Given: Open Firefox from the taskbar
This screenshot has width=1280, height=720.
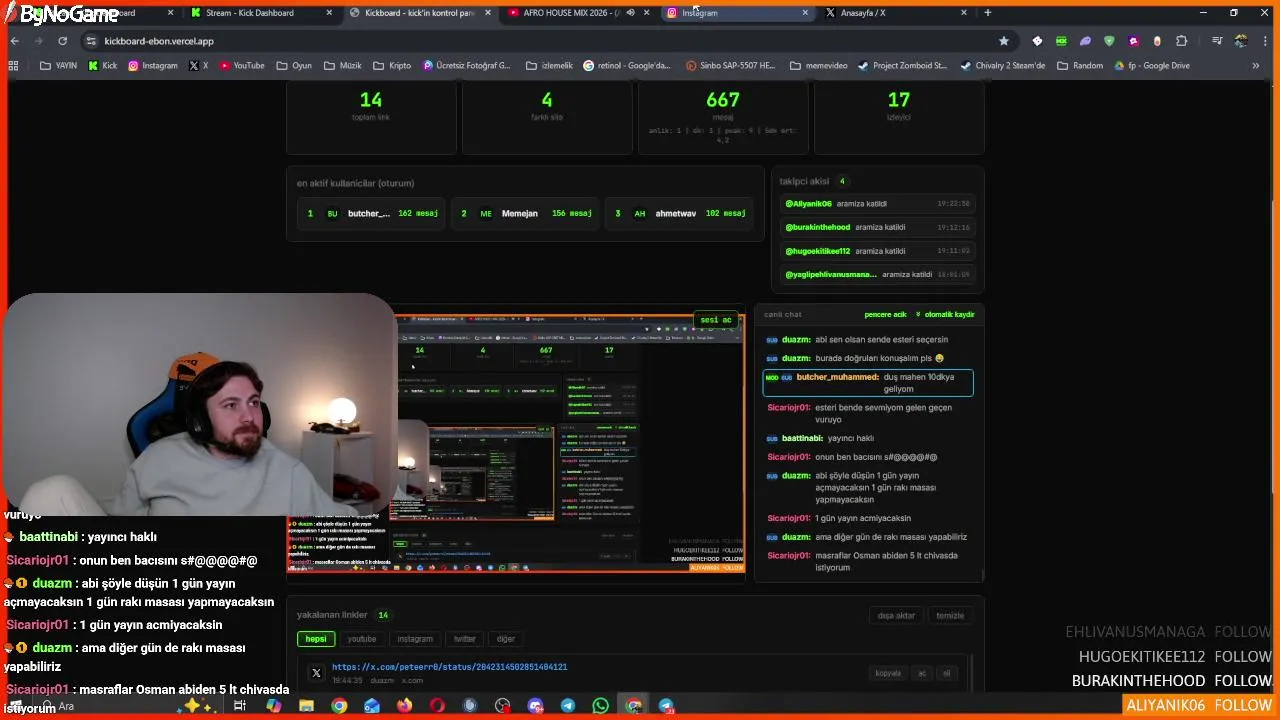Looking at the screenshot, I should pos(404,706).
